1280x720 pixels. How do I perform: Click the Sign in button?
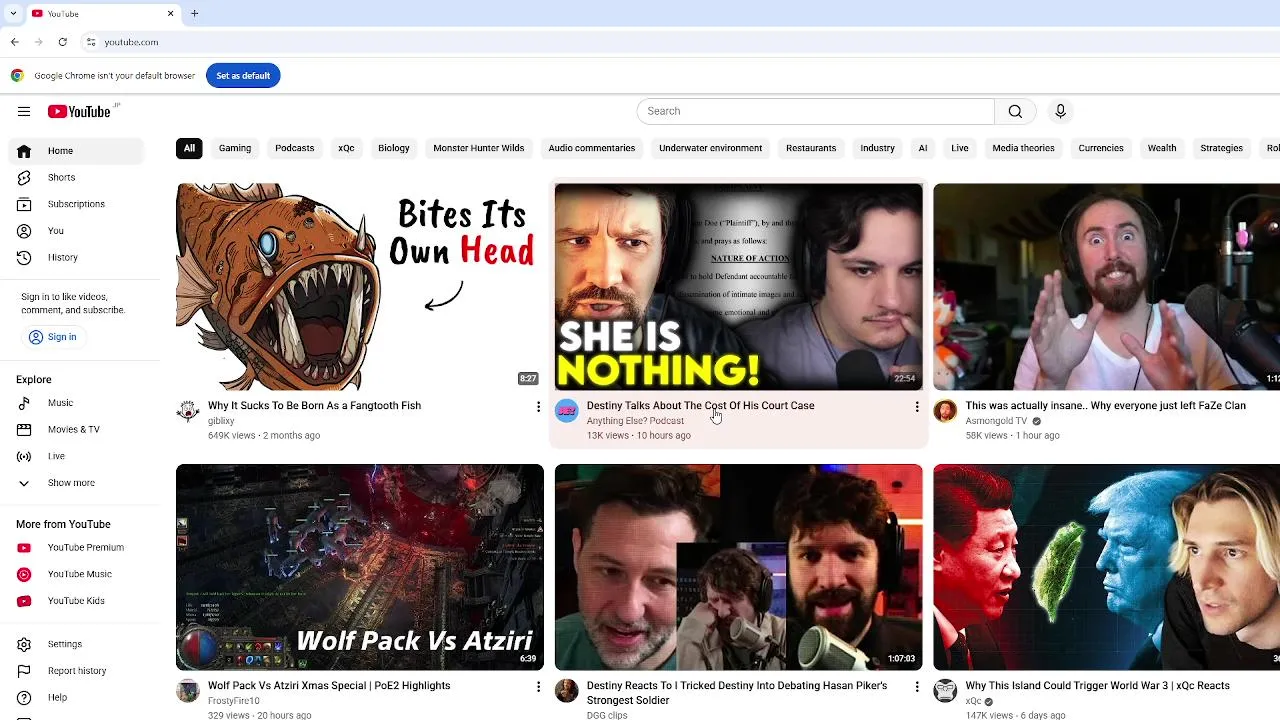click(x=53, y=337)
